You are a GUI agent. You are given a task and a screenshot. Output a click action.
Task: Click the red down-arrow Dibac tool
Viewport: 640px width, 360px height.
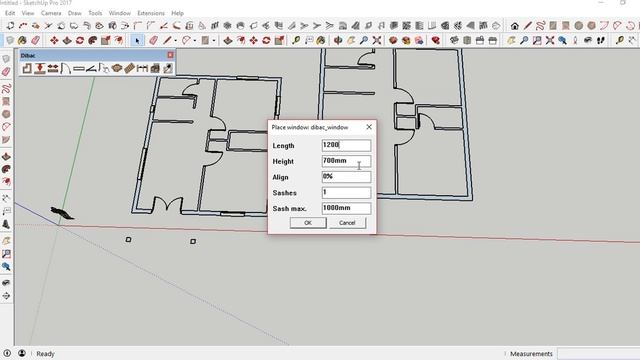[x=40, y=68]
